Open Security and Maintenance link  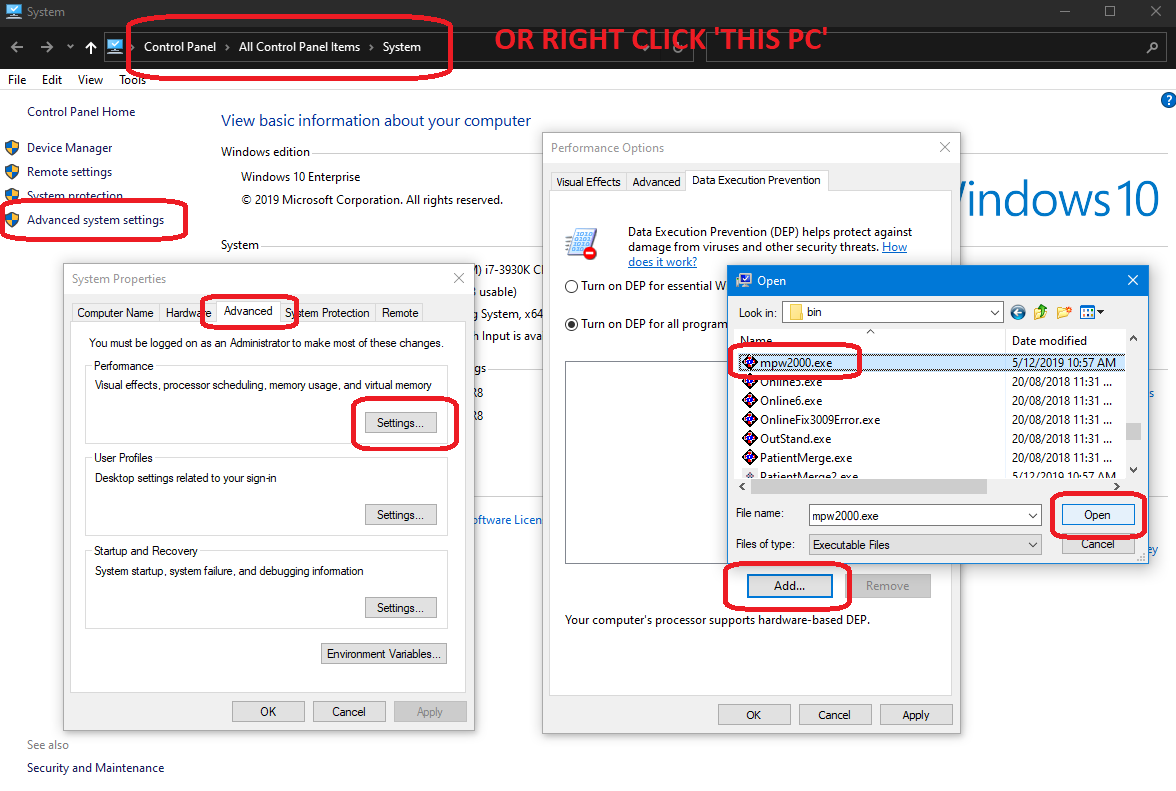95,768
